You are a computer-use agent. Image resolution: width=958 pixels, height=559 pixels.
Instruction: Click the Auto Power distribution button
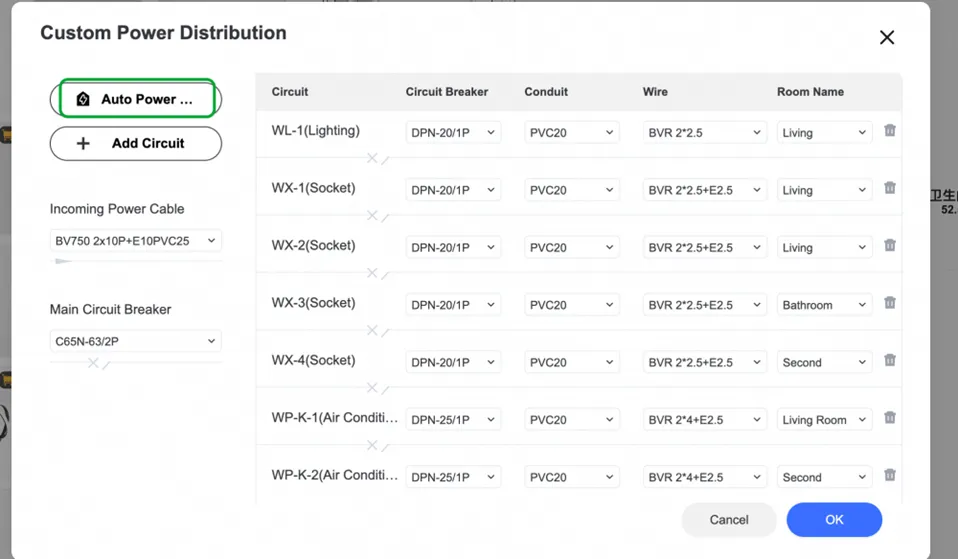click(136, 99)
